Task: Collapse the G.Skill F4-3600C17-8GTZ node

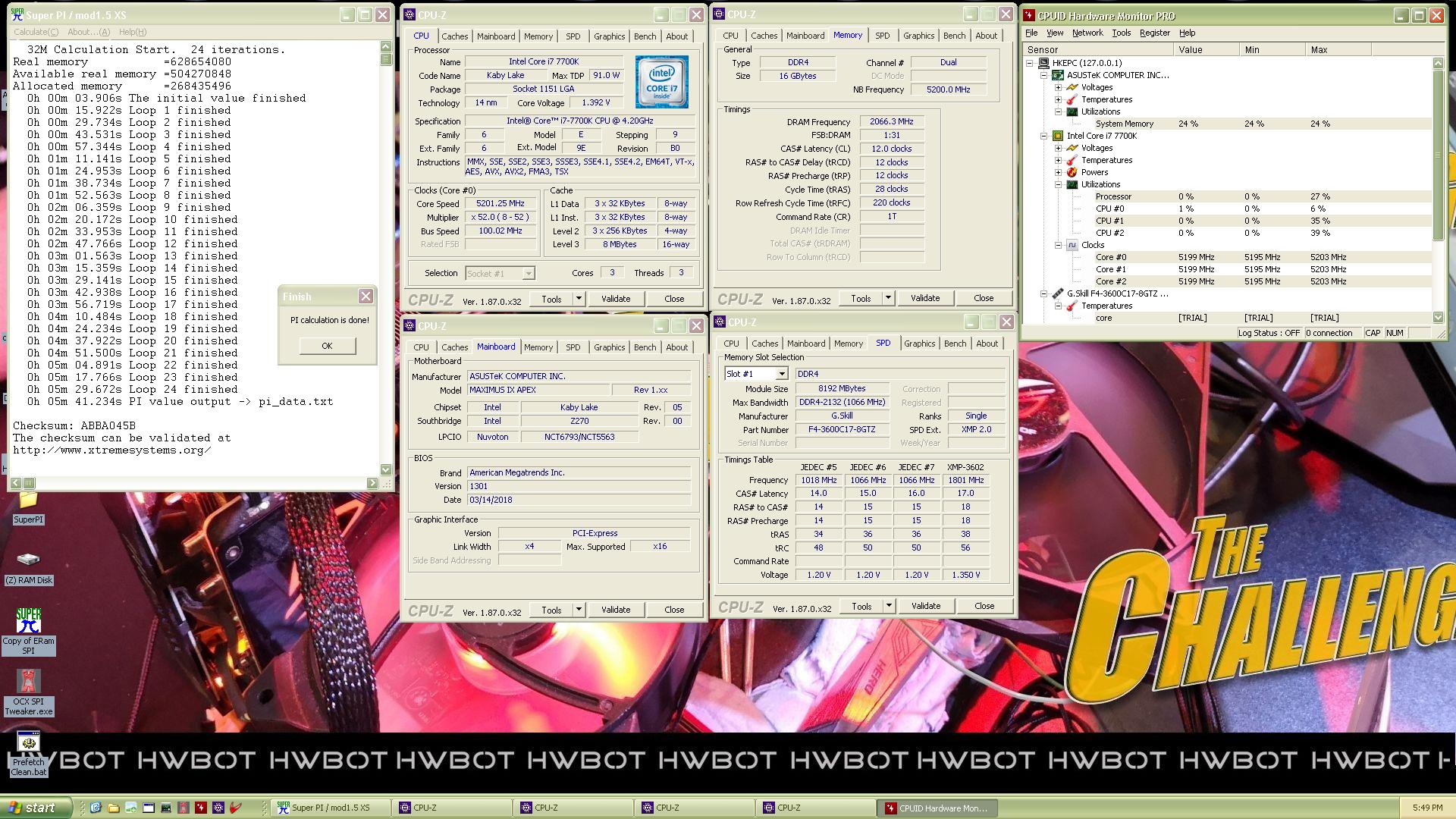Action: [x=1044, y=293]
